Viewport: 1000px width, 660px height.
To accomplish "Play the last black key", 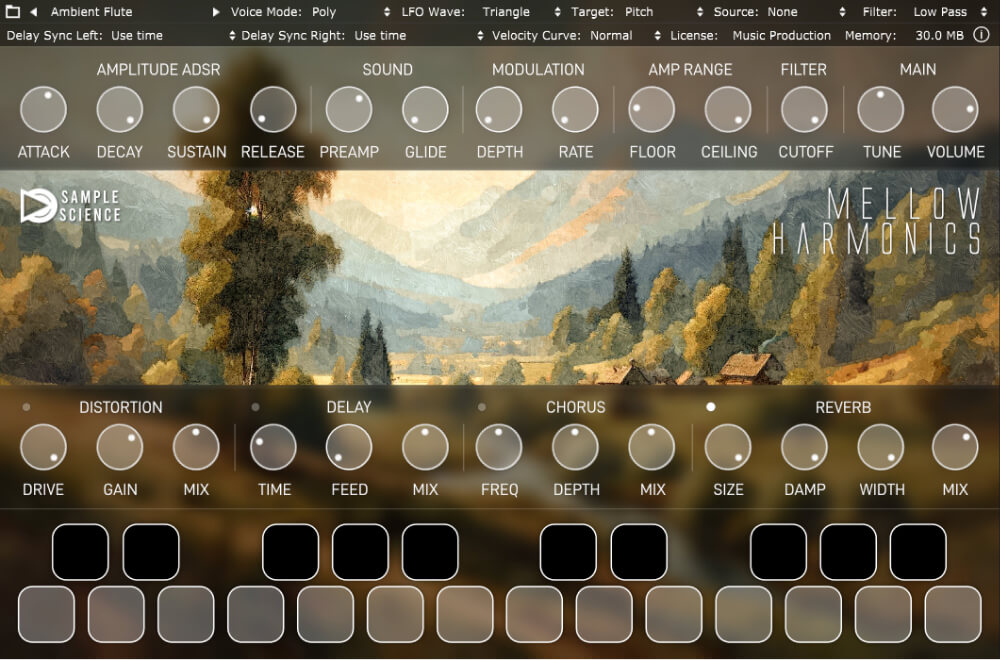I will (x=918, y=552).
